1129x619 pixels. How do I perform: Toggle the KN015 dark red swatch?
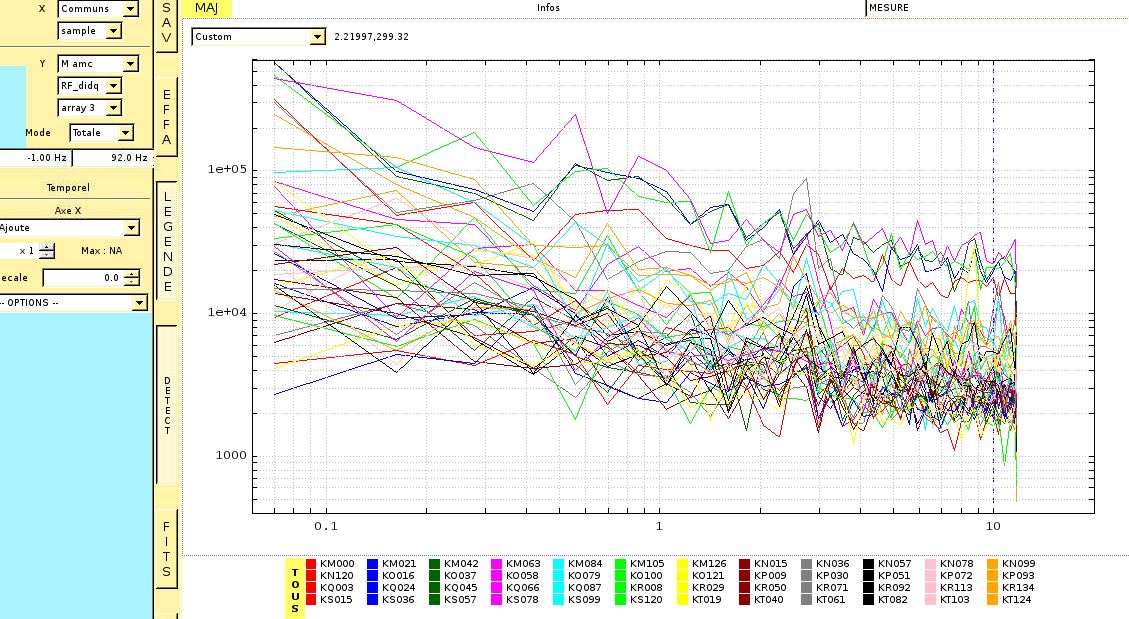click(745, 564)
